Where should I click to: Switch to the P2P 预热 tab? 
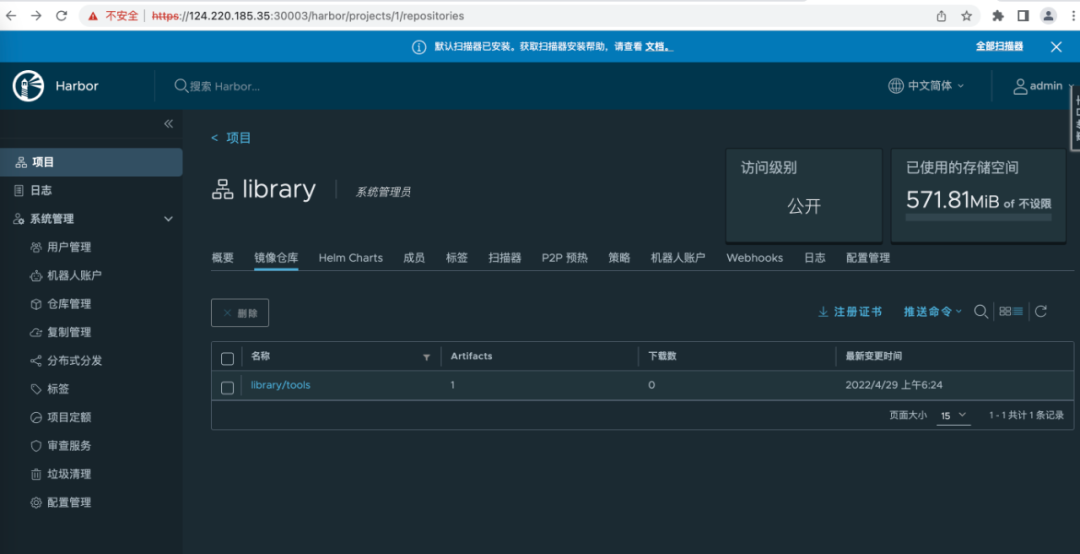click(565, 258)
